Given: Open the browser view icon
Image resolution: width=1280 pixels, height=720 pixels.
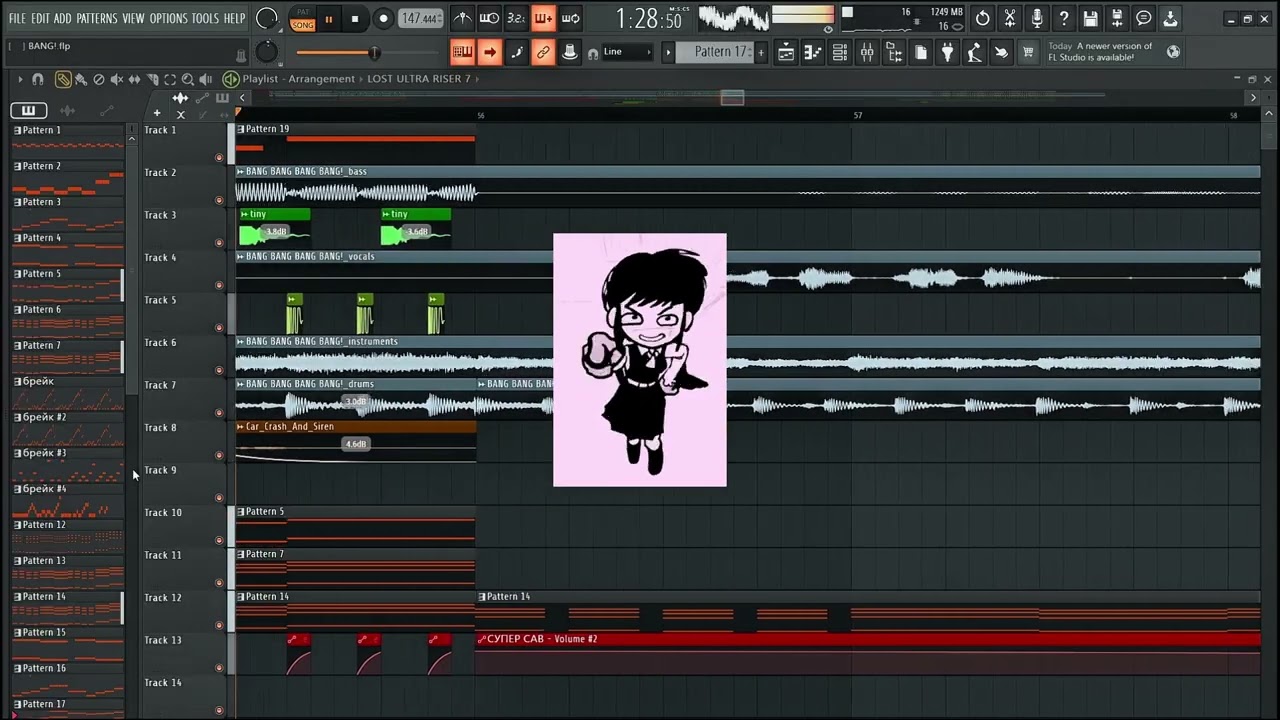Looking at the screenshot, I should click(x=894, y=53).
